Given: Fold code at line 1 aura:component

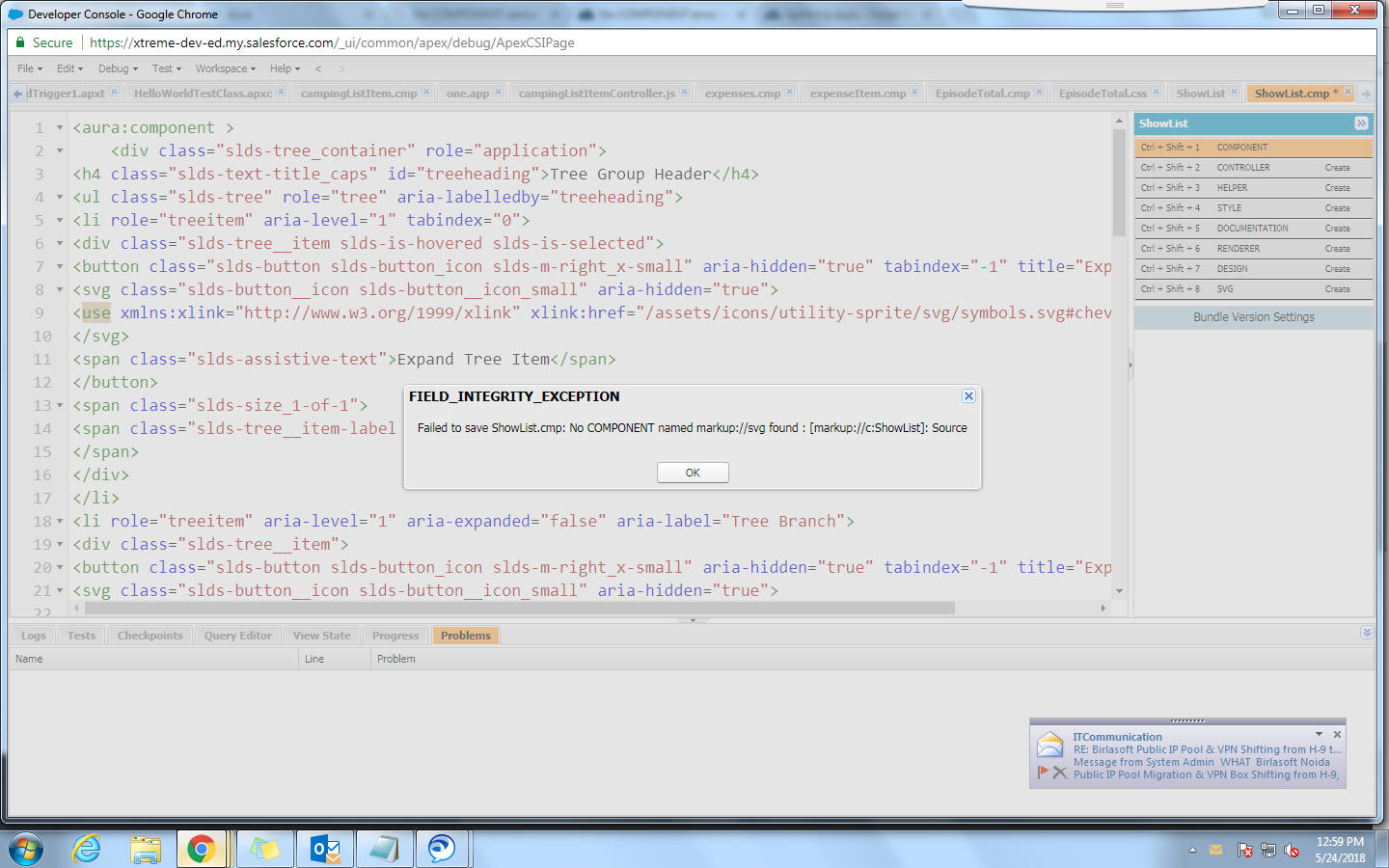Looking at the screenshot, I should pyautogui.click(x=60, y=128).
